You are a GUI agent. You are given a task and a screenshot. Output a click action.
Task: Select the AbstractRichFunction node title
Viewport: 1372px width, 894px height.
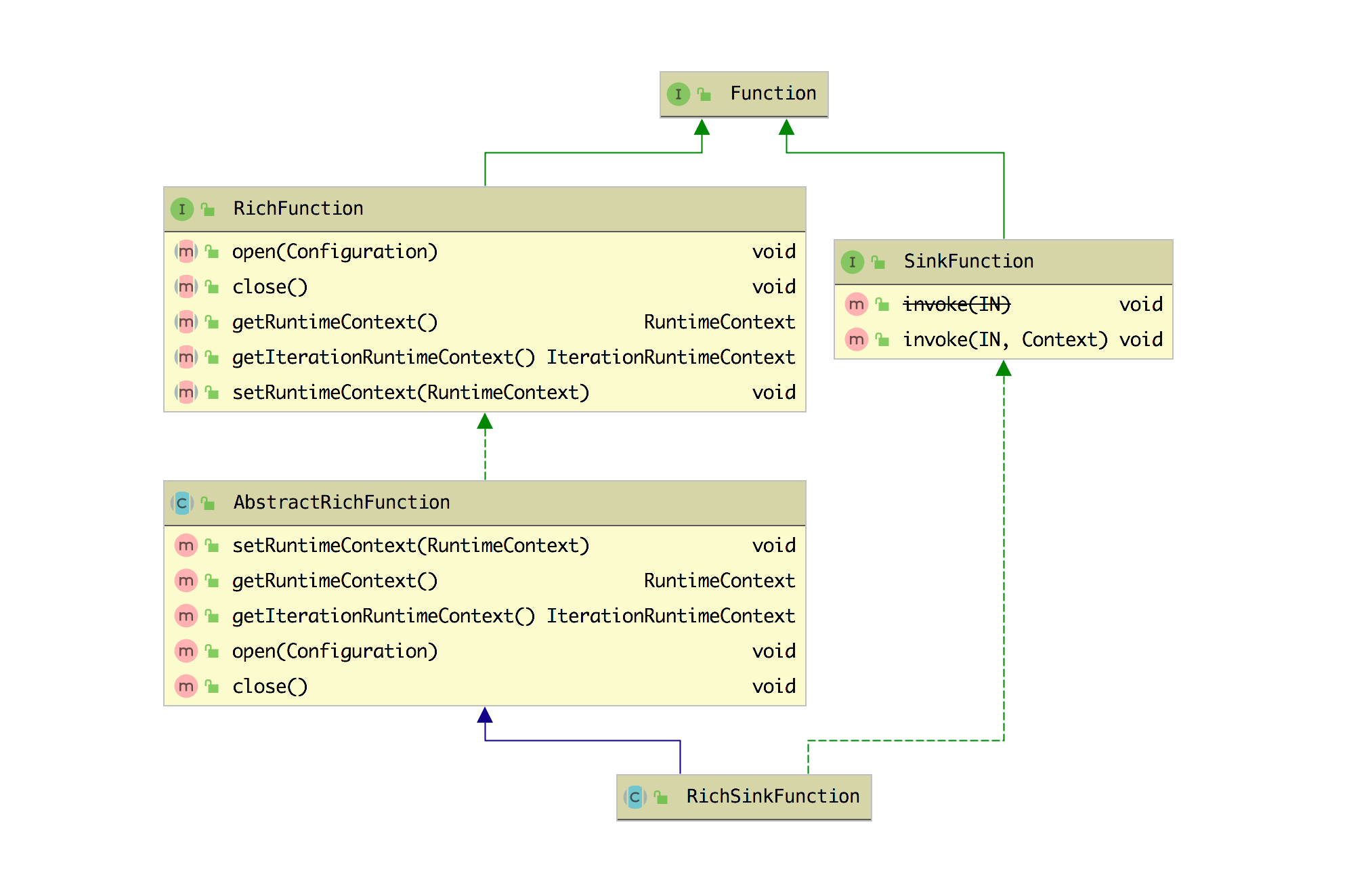coord(342,503)
